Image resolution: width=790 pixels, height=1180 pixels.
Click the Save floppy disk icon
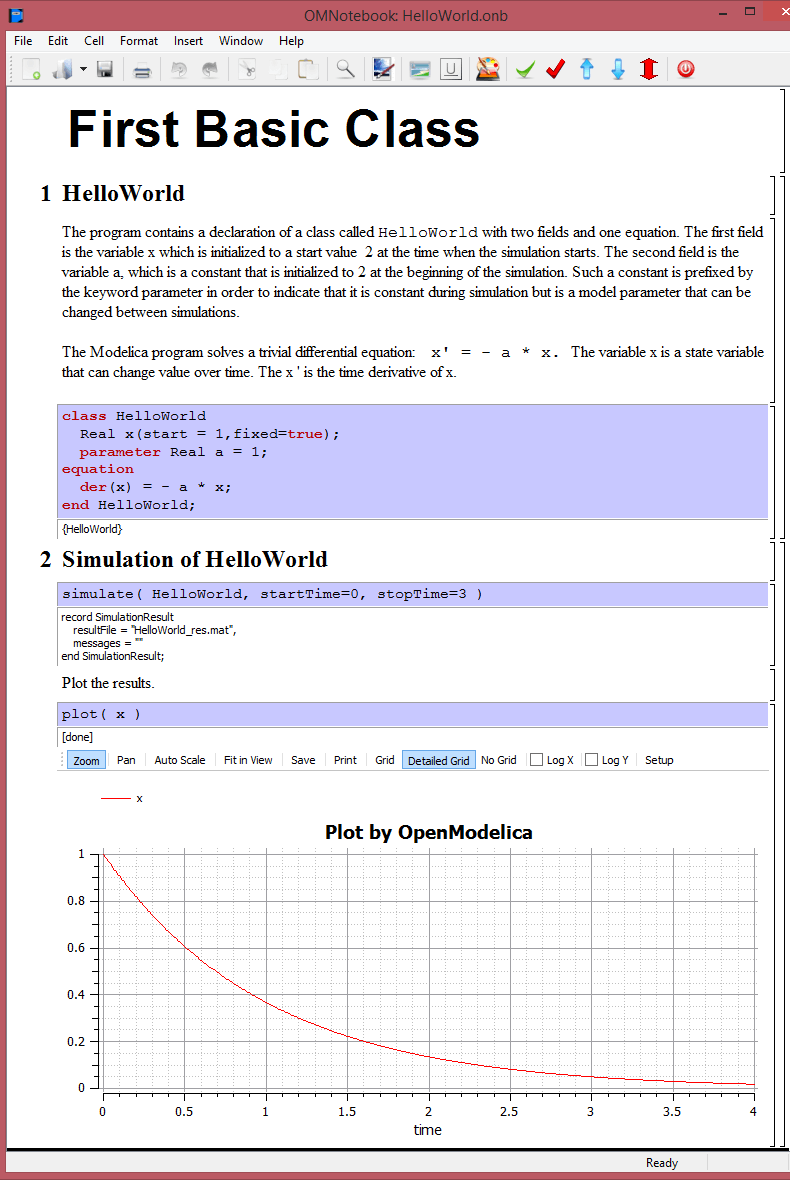tap(104, 69)
